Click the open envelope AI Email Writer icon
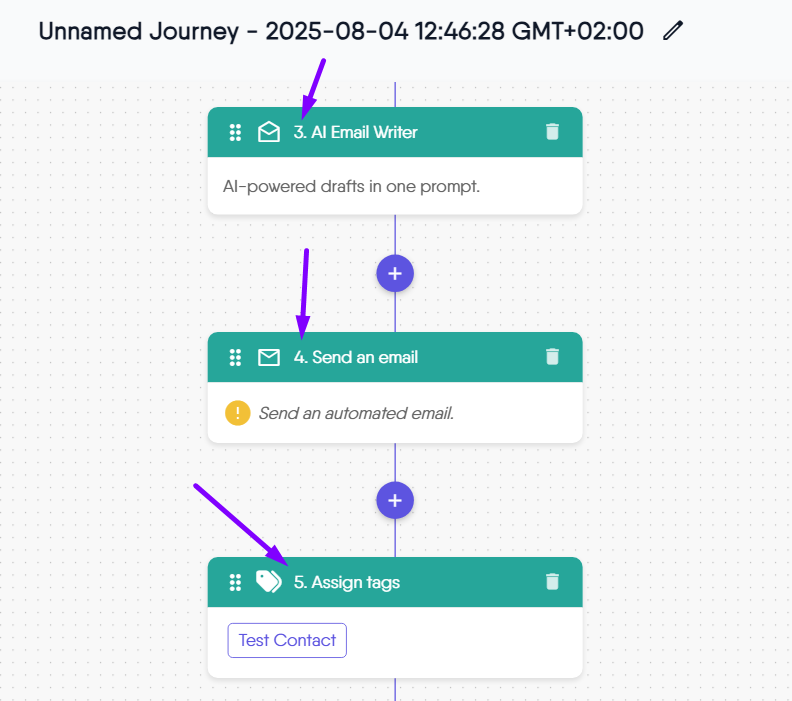This screenshot has width=792, height=701. [268, 132]
